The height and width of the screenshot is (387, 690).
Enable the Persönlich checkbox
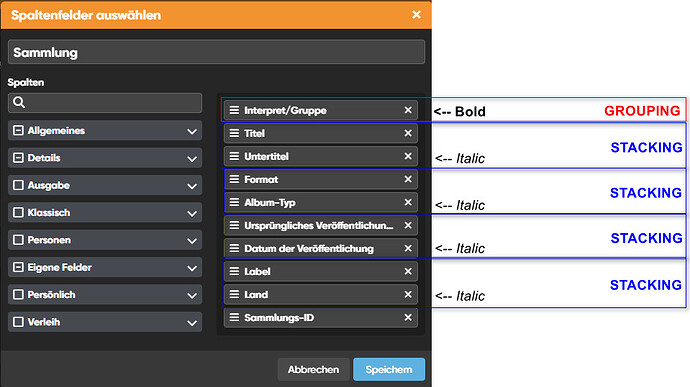pos(18,295)
